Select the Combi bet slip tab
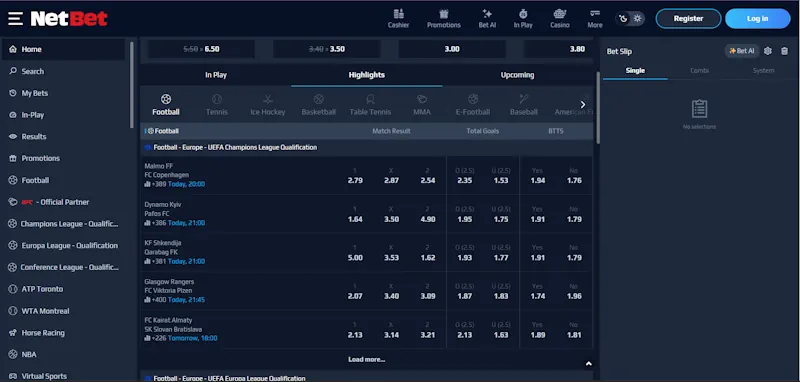 pyautogui.click(x=699, y=71)
